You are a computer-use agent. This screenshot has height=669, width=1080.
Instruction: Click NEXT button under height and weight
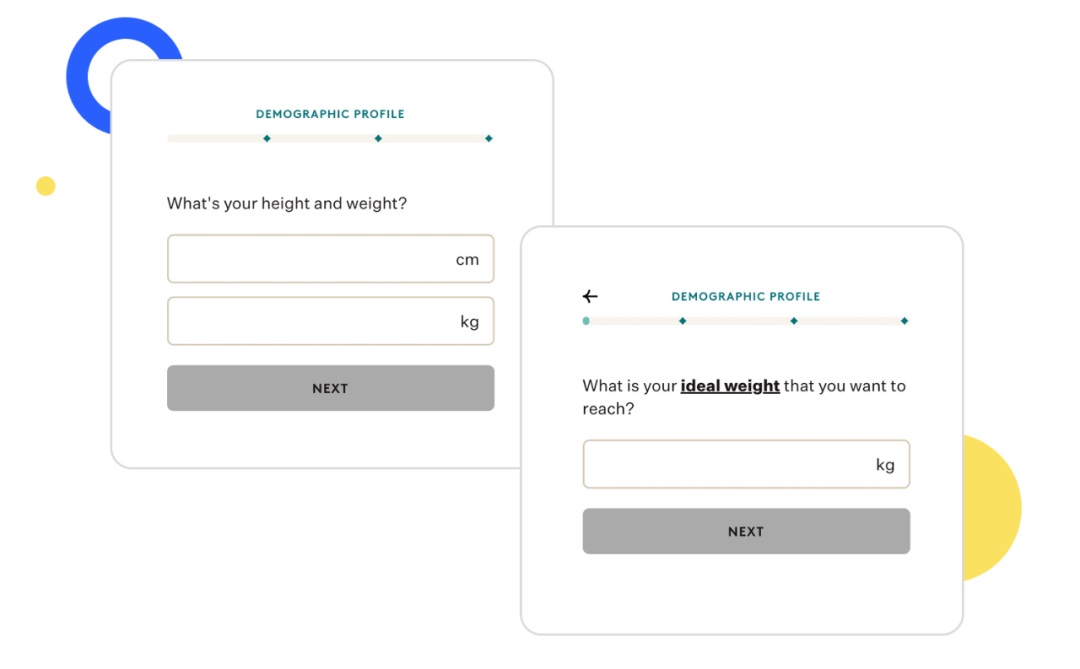coord(331,388)
